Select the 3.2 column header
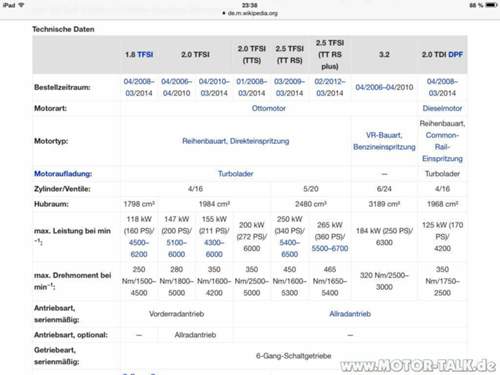Screen dimensions: 500x375 coord(384,54)
